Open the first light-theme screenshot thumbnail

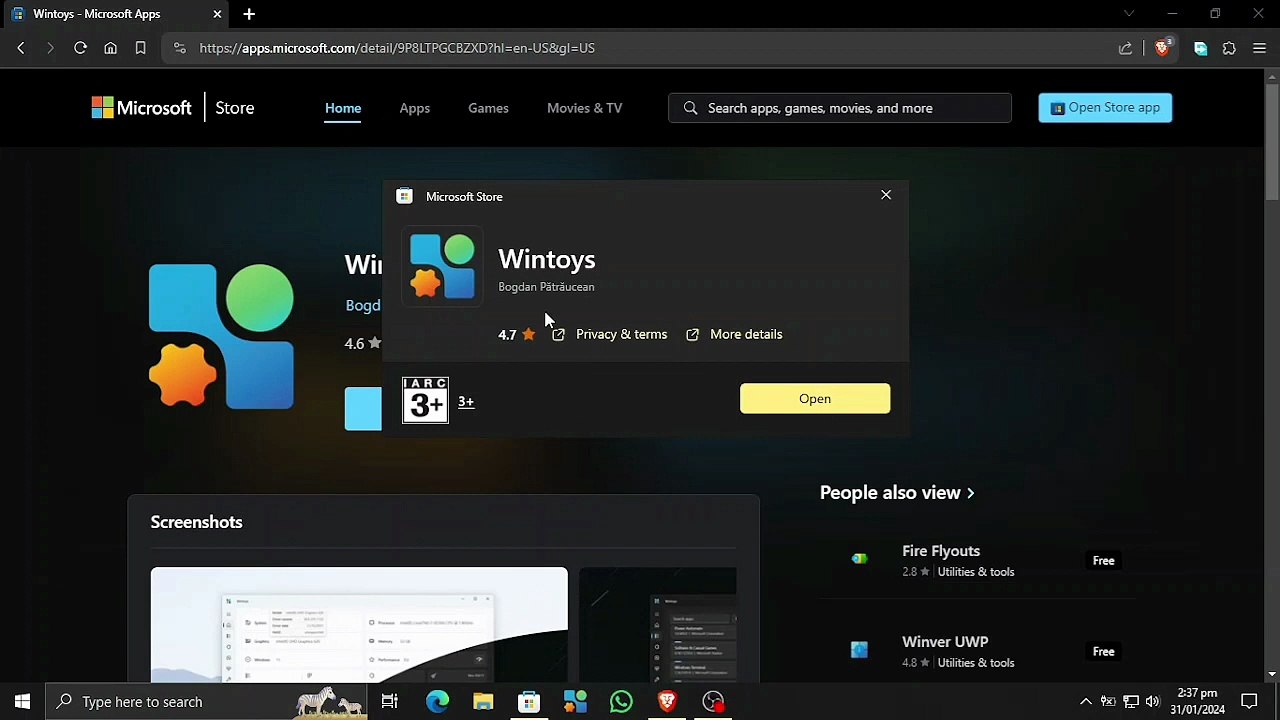coord(359,625)
